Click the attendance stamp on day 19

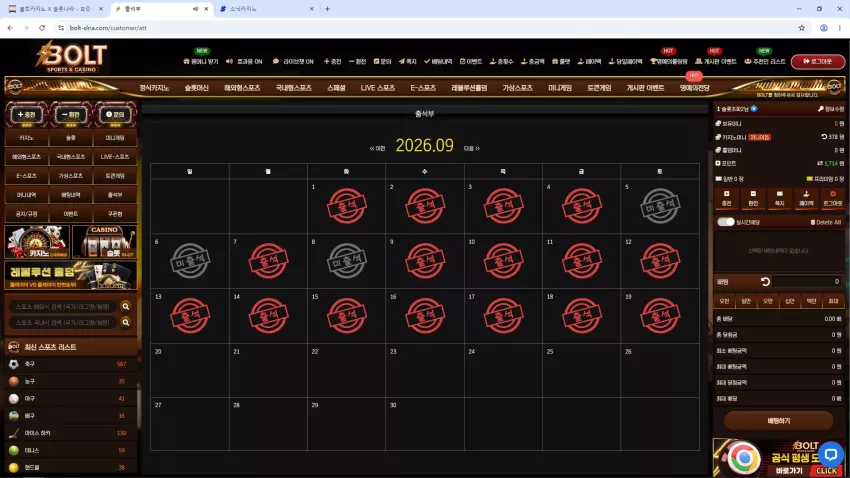tap(660, 315)
